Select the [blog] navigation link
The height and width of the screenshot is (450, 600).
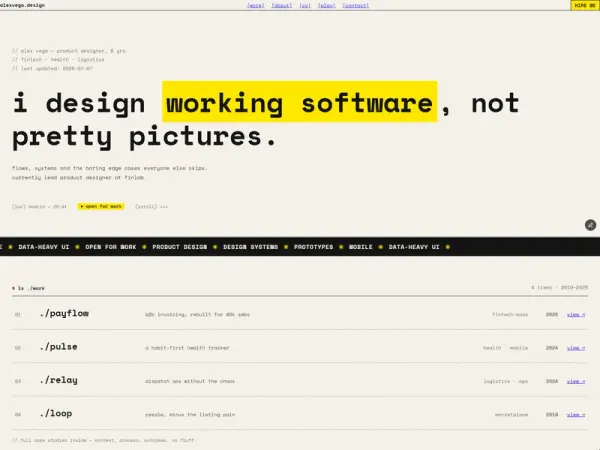tap(327, 5)
